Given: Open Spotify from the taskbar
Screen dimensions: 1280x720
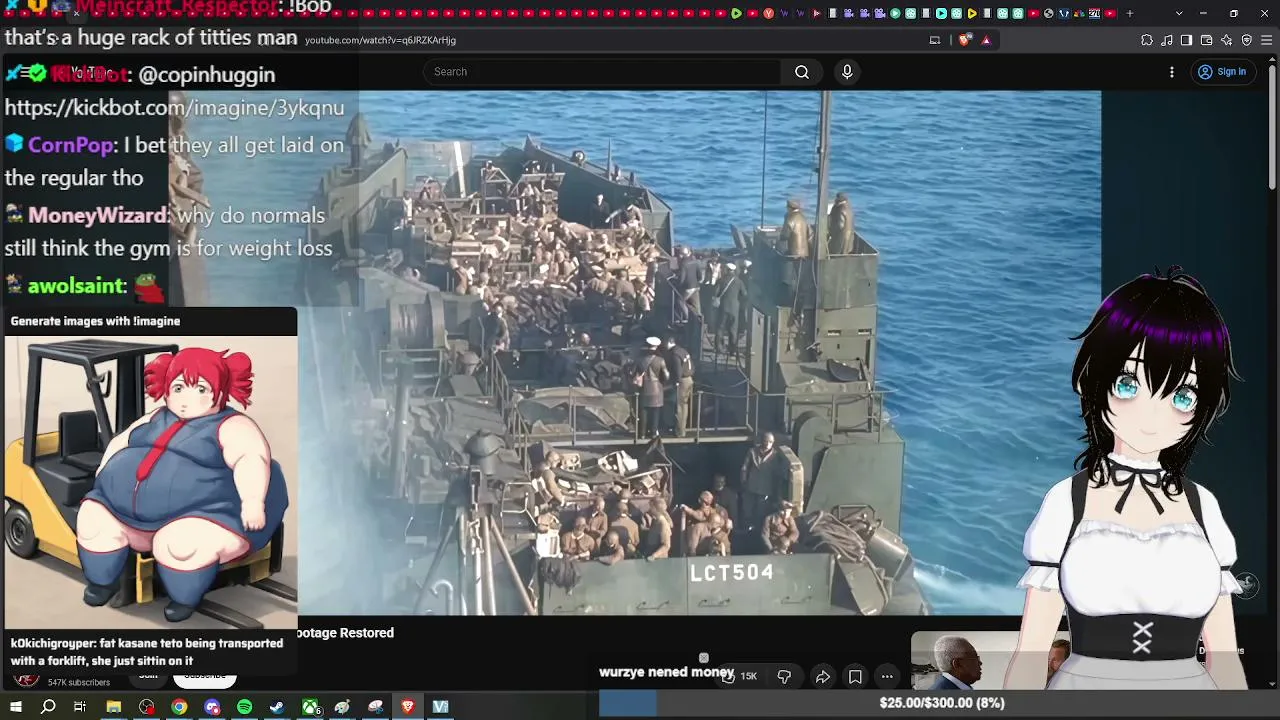Looking at the screenshot, I should [245, 707].
